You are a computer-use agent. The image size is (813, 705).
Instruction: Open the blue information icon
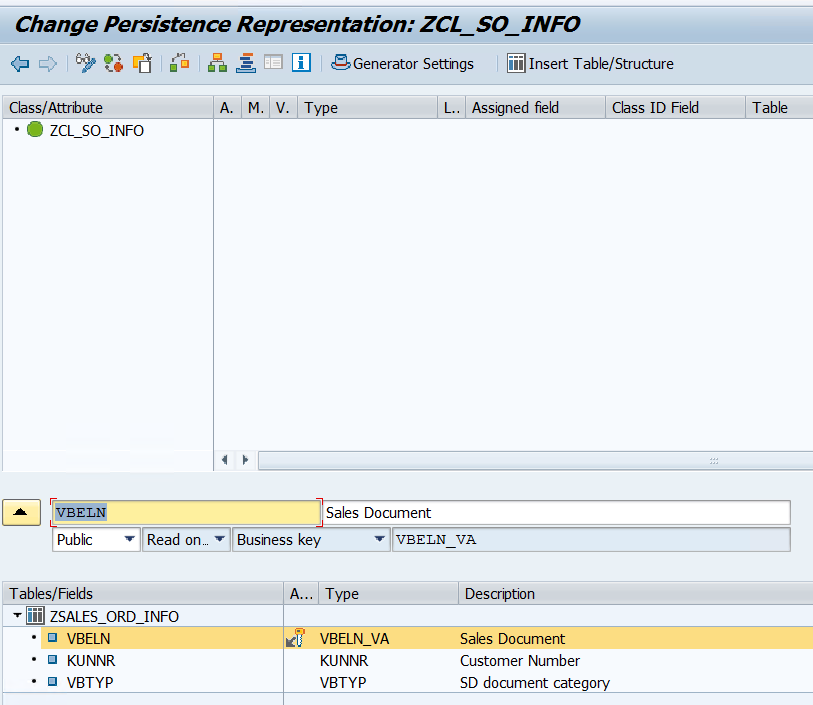click(x=301, y=63)
